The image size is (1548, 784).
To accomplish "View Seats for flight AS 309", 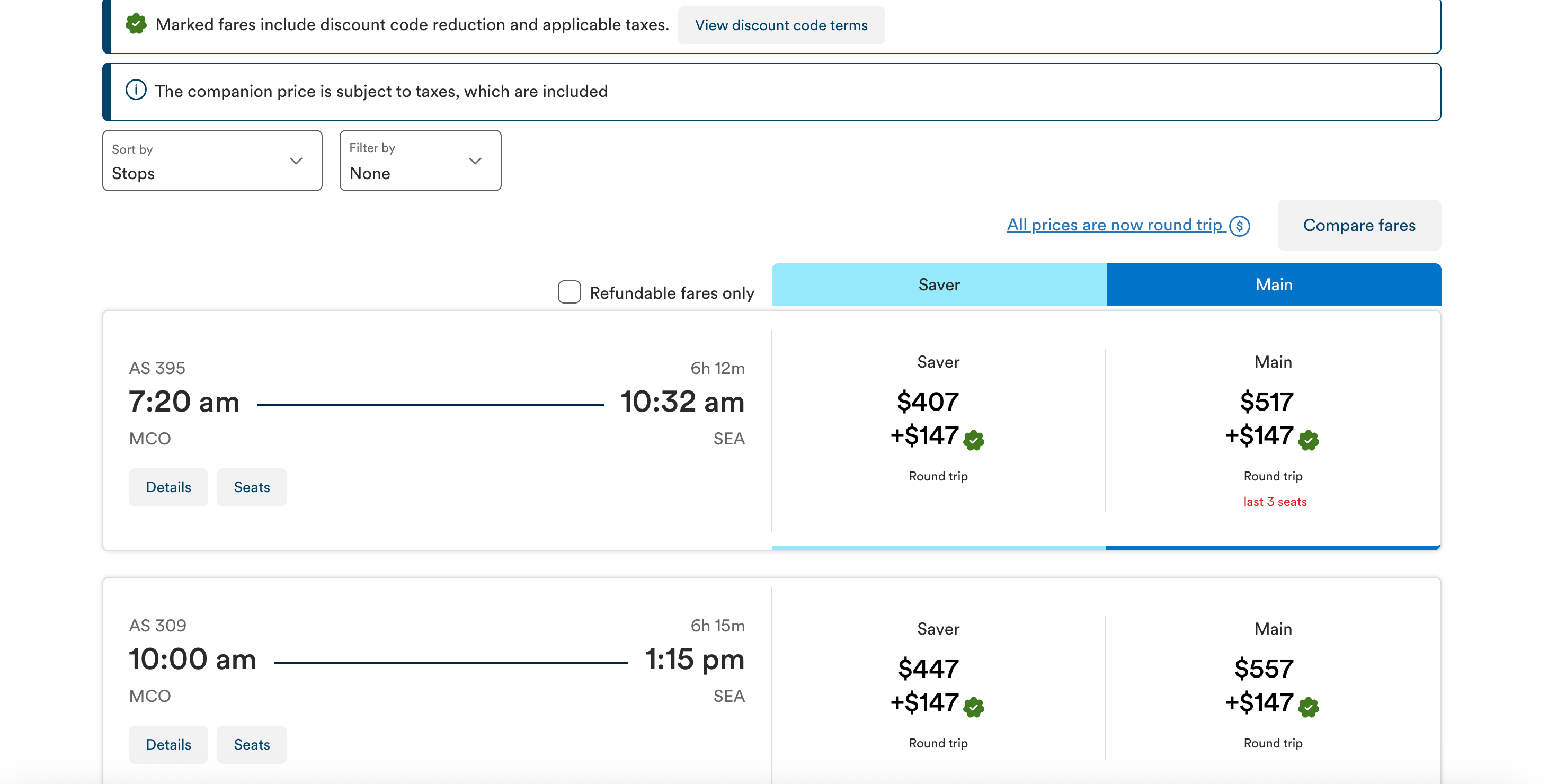I will [x=251, y=744].
